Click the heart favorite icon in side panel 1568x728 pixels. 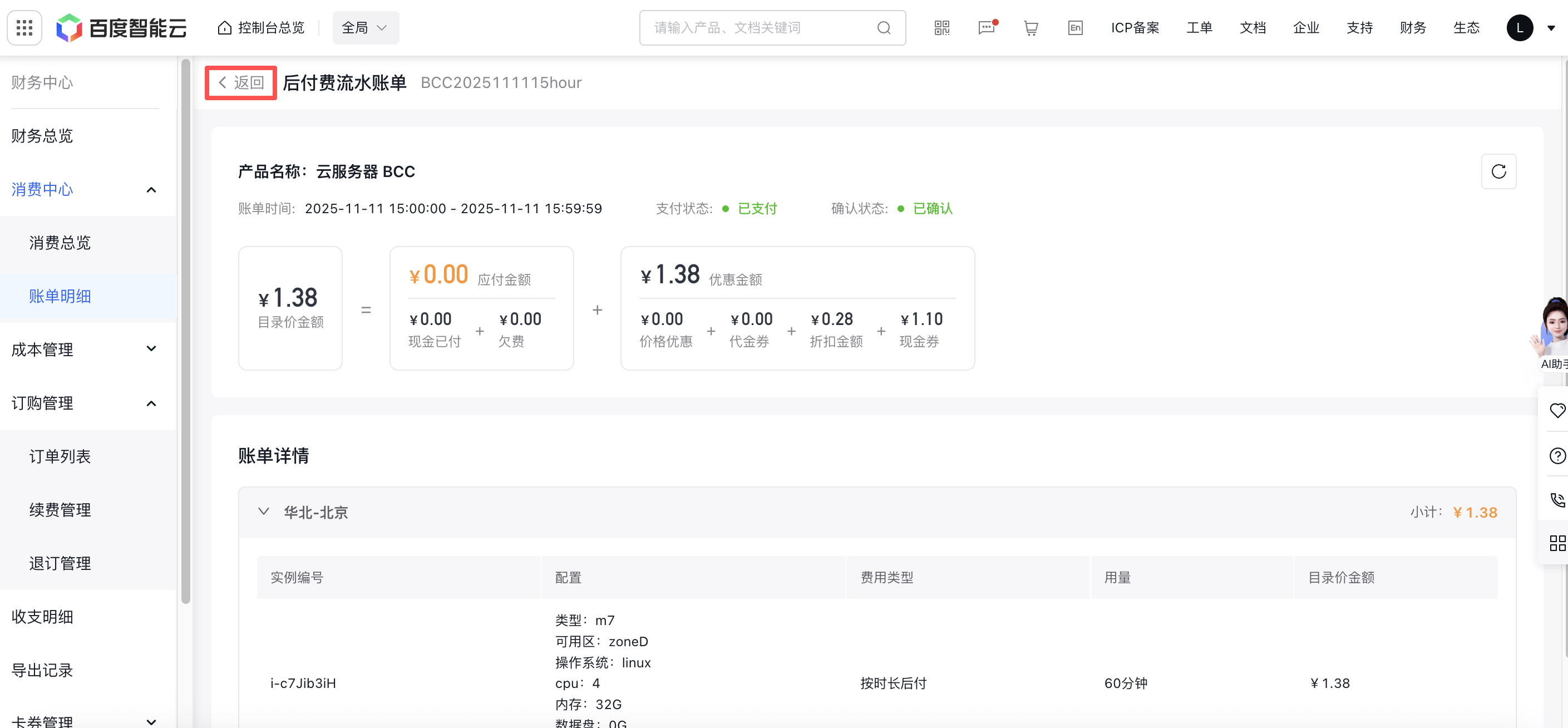pos(1557,410)
